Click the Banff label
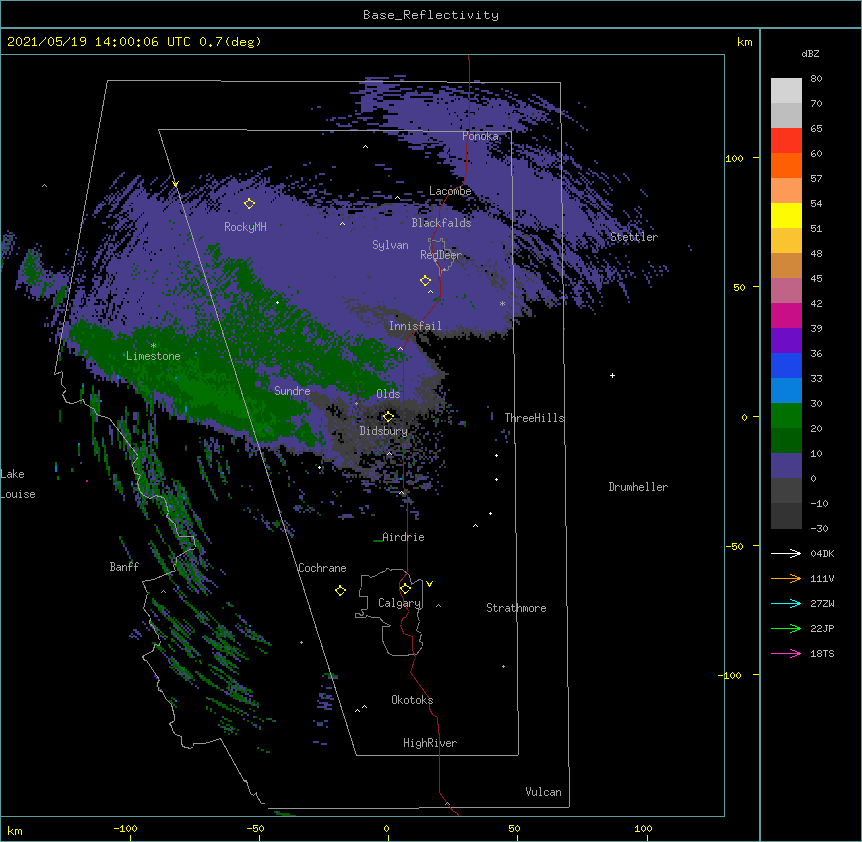 coord(124,567)
